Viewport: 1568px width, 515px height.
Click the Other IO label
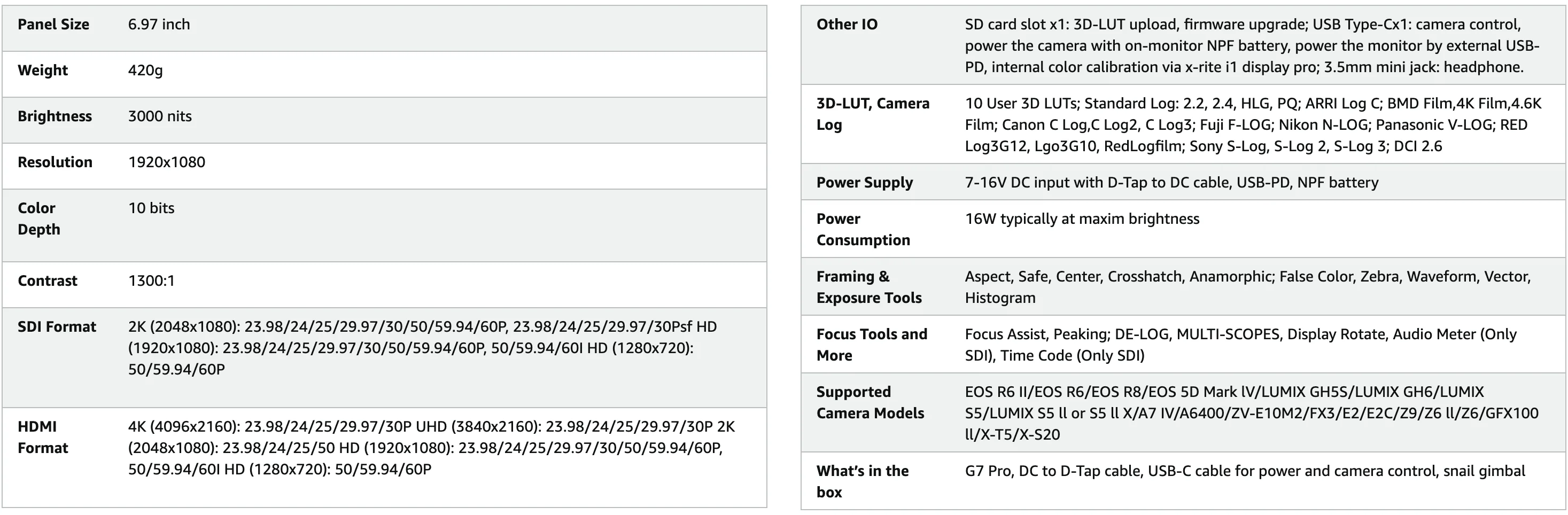pyautogui.click(x=847, y=25)
